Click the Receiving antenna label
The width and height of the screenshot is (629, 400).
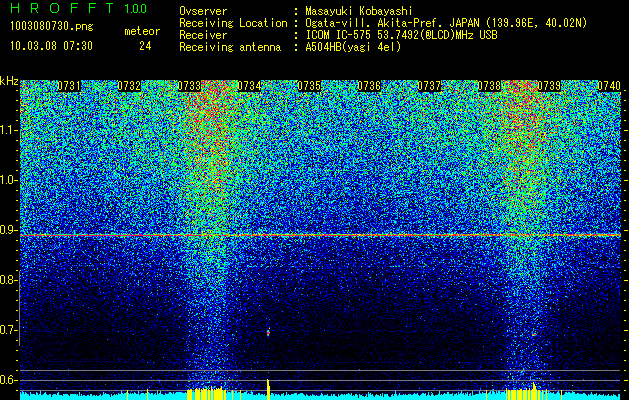click(230, 47)
